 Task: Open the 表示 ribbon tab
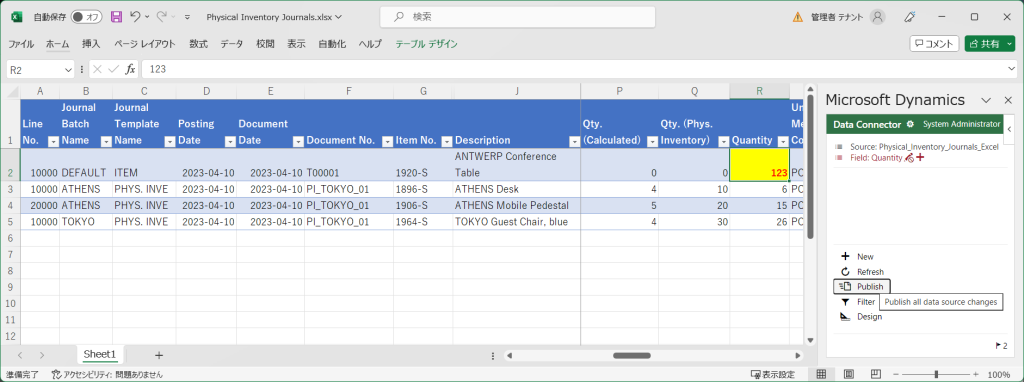tap(296, 44)
